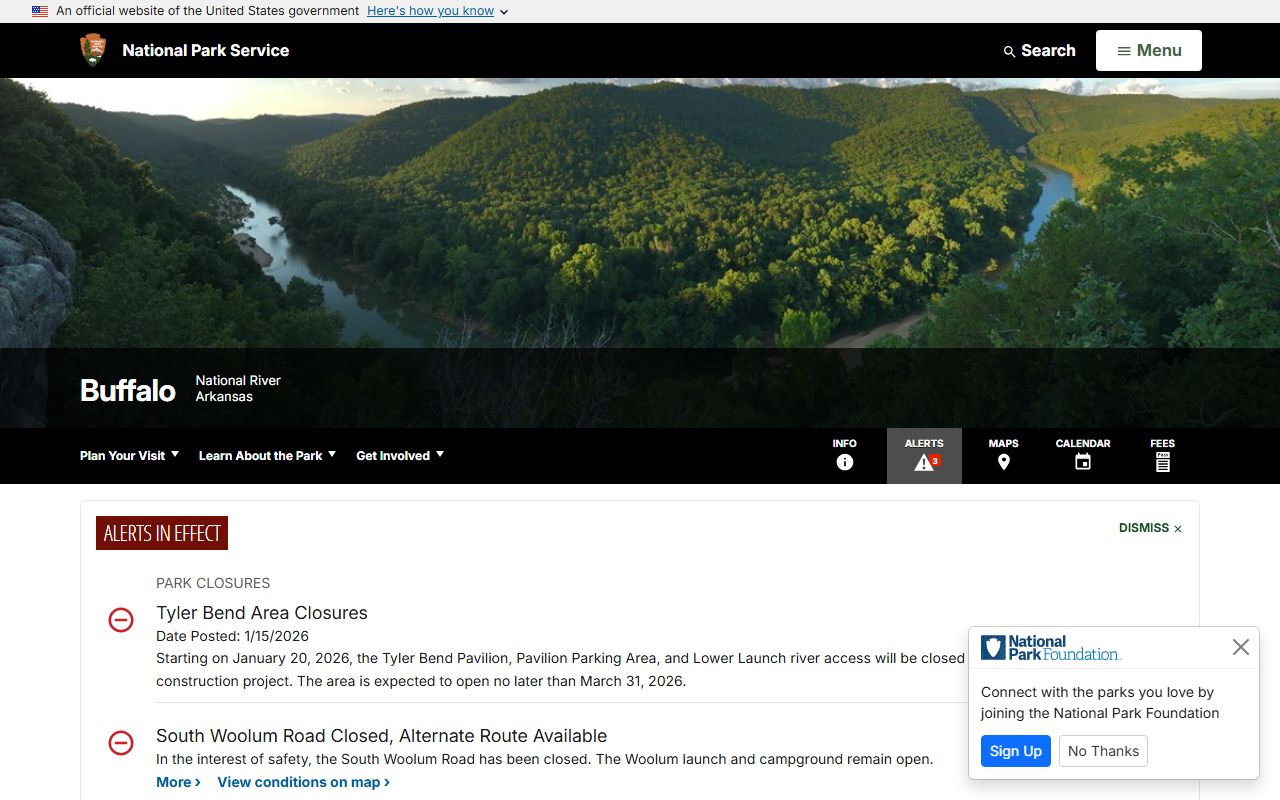The height and width of the screenshot is (800, 1280).
Task: Expand the Learn About the Park menu
Action: pyautogui.click(x=267, y=455)
